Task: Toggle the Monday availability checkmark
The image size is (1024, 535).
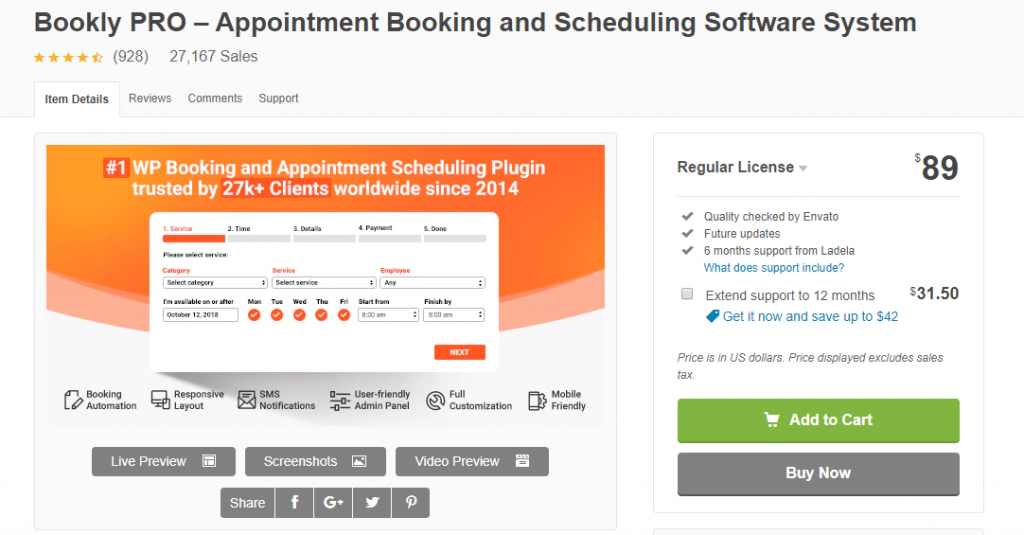Action: point(254,315)
